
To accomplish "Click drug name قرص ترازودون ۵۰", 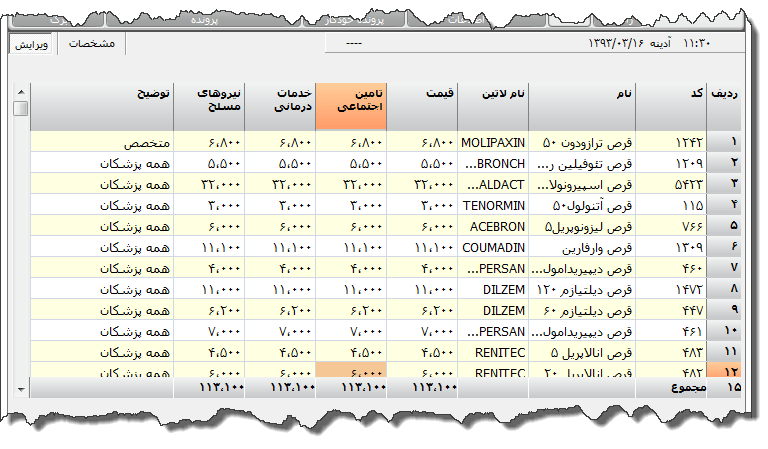I will [x=582, y=142].
